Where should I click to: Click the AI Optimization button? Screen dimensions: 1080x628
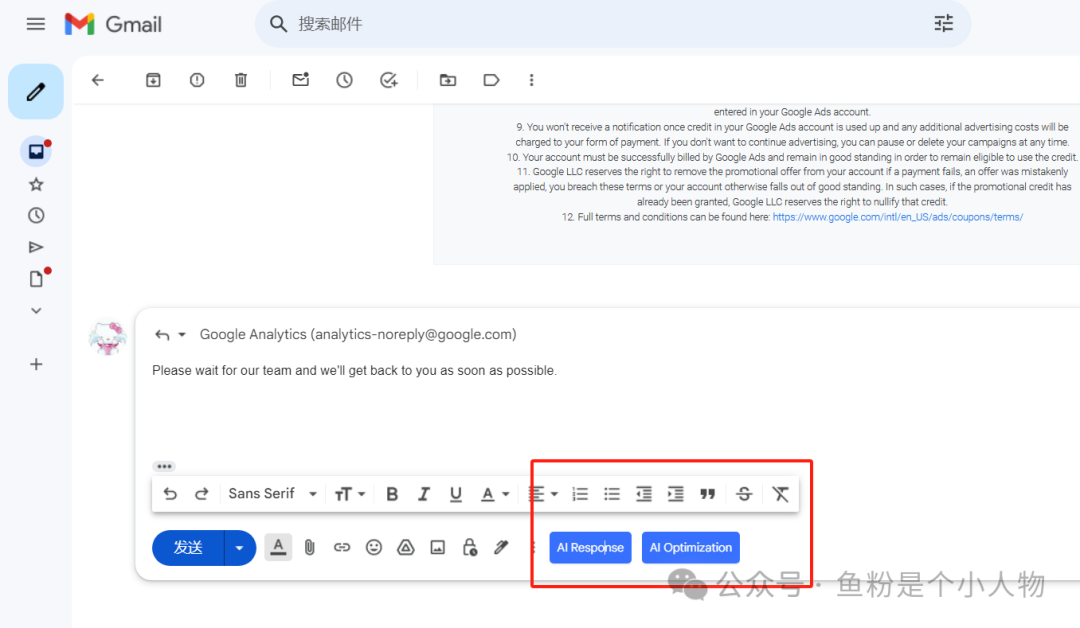tap(691, 547)
